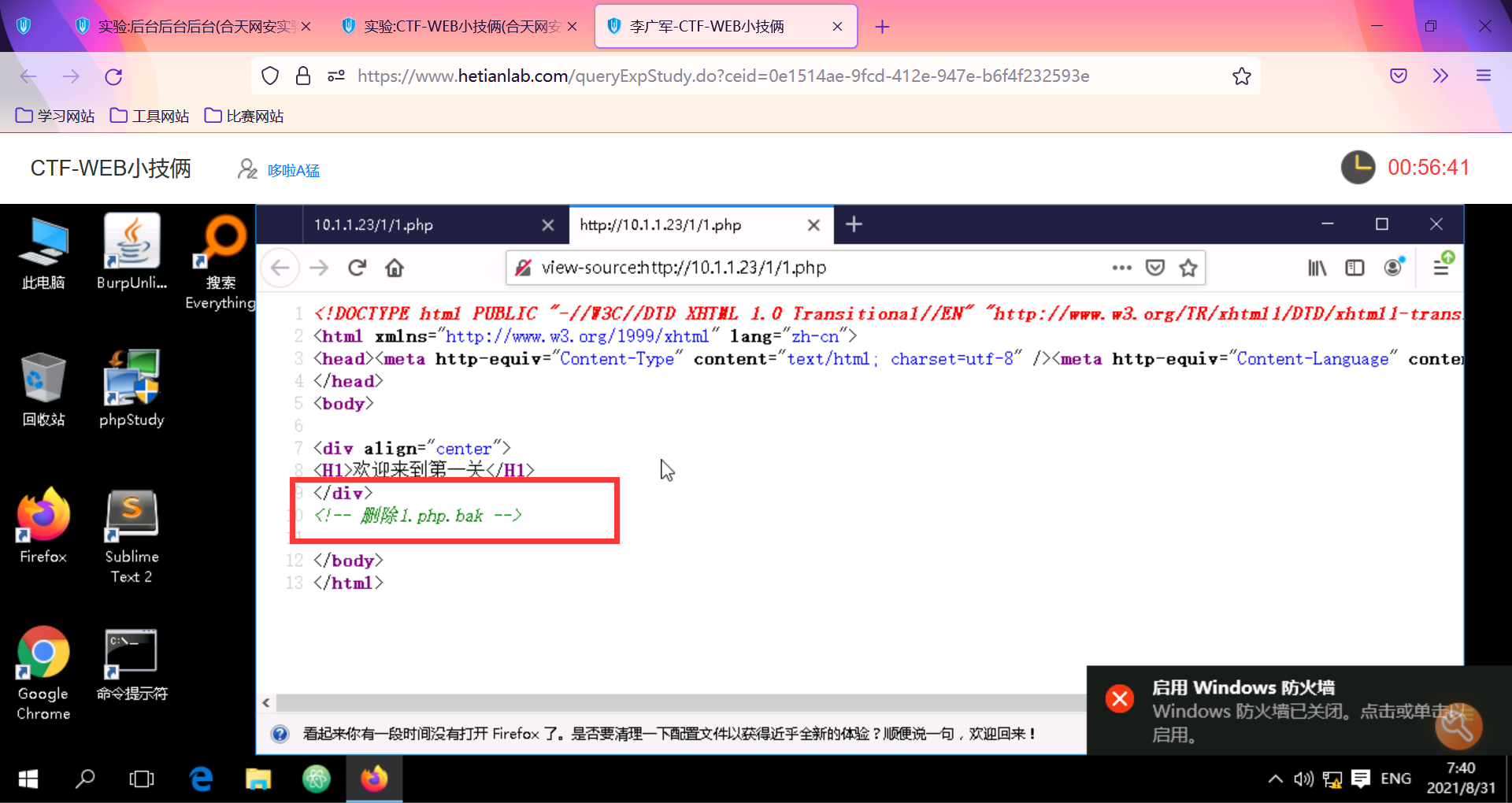
Task: Open 命令提示符 command prompt shortcut
Action: (132, 664)
